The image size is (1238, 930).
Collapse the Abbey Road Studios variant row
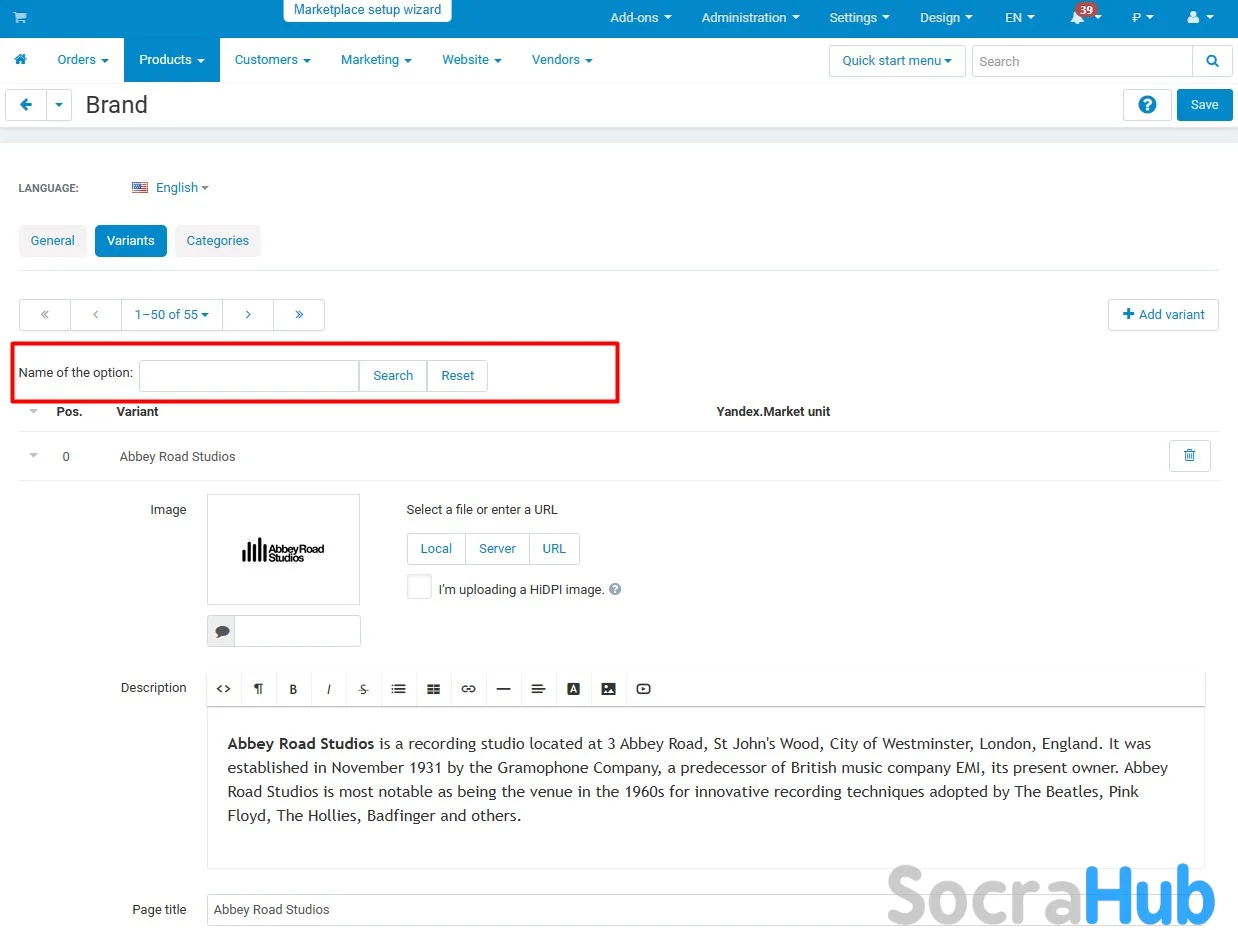coord(33,456)
